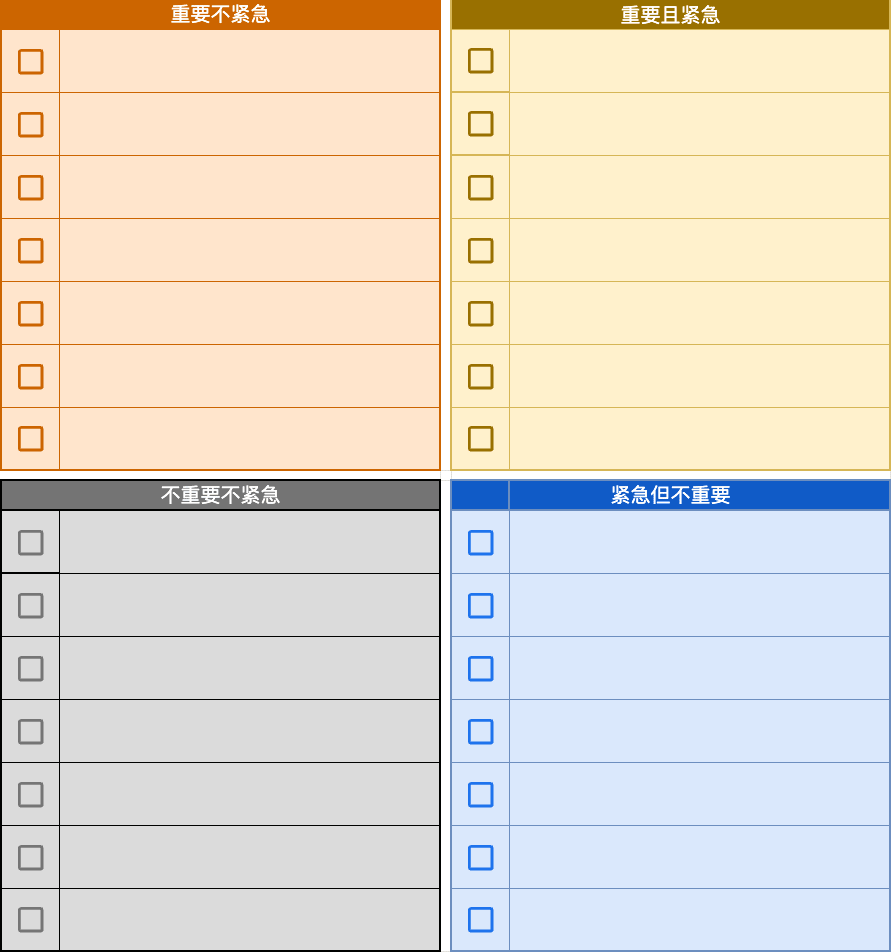The width and height of the screenshot is (891, 952).
Task: Select the 重要且紧急 header cell
Action: [x=670, y=15]
